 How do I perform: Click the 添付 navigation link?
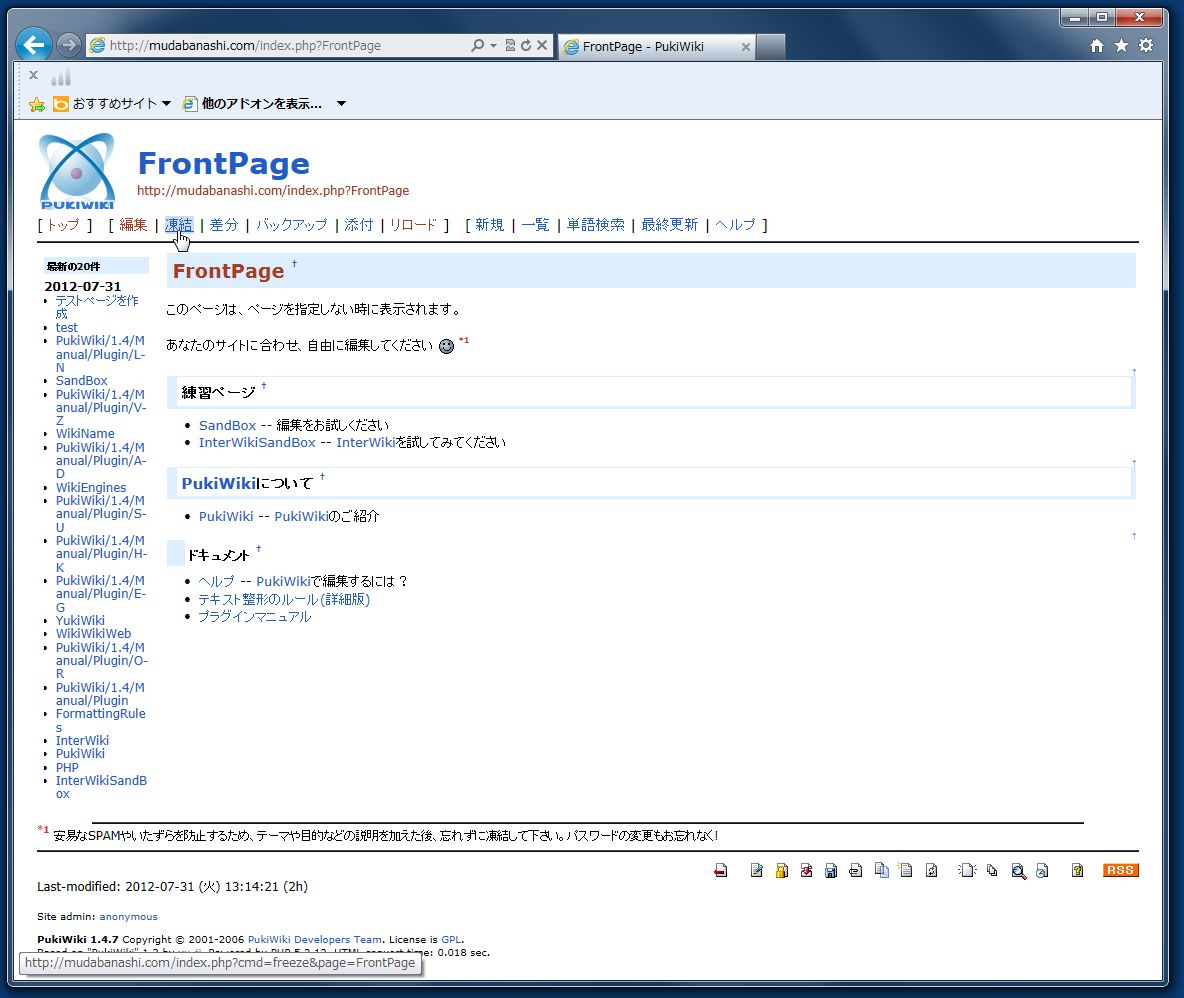point(359,224)
